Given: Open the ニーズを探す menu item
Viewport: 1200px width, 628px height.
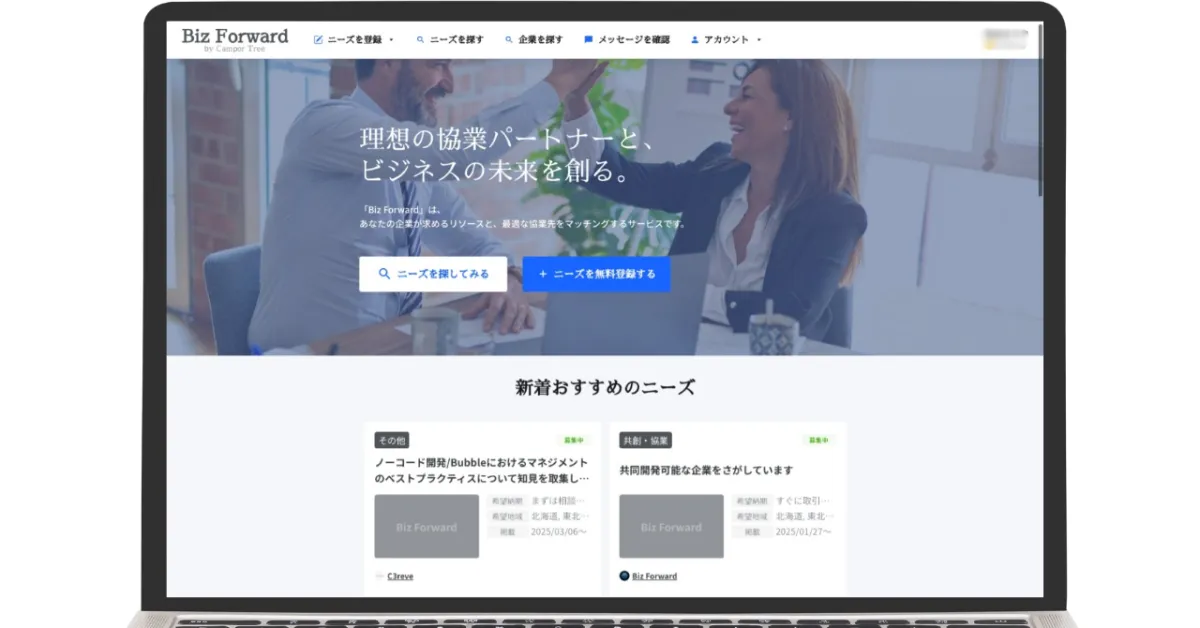Looking at the screenshot, I should click(456, 40).
